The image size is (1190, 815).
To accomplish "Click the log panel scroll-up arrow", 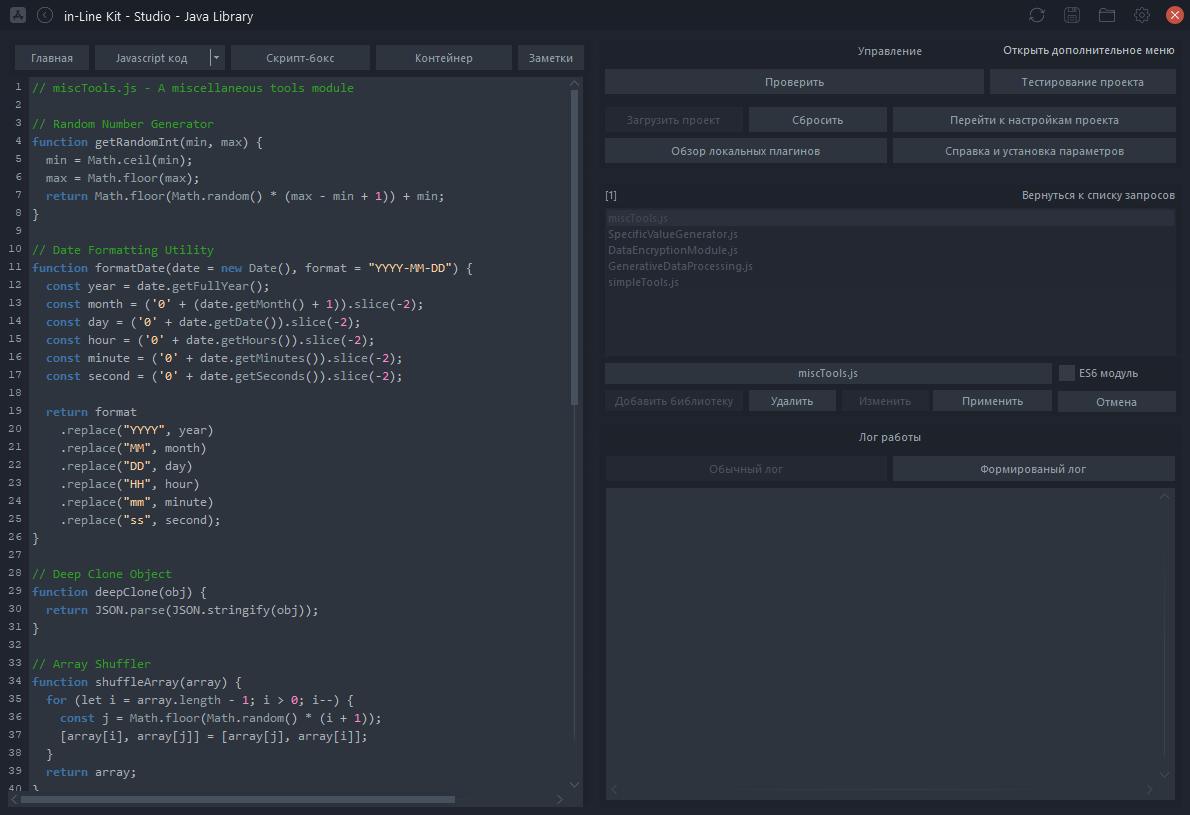I will [1164, 497].
